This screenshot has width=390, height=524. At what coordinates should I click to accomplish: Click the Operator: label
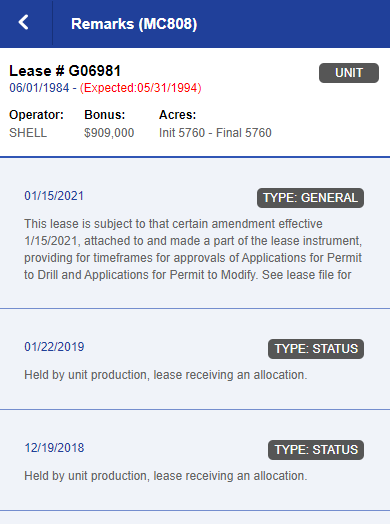click(36, 115)
